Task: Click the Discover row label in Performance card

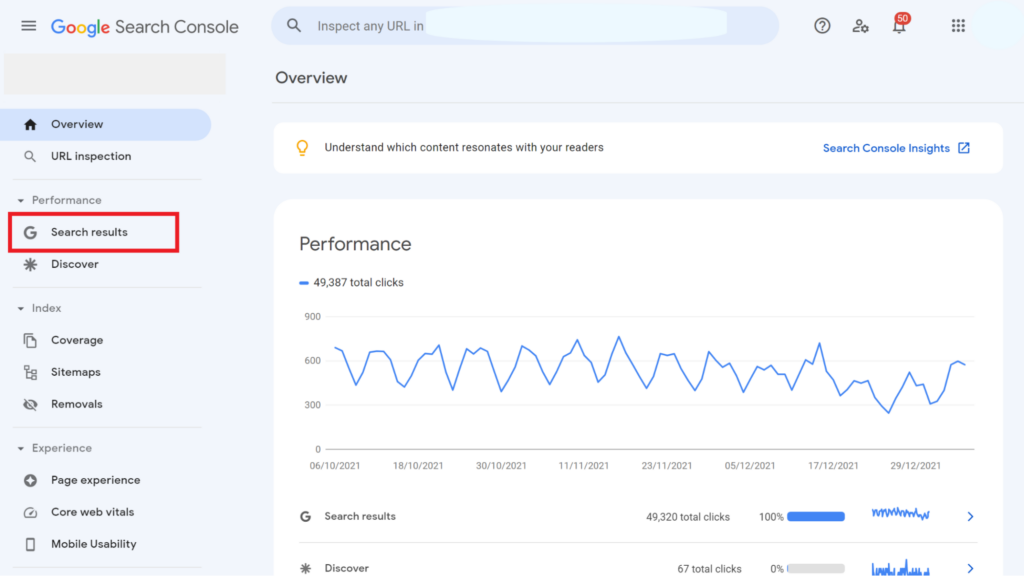Action: click(x=347, y=568)
